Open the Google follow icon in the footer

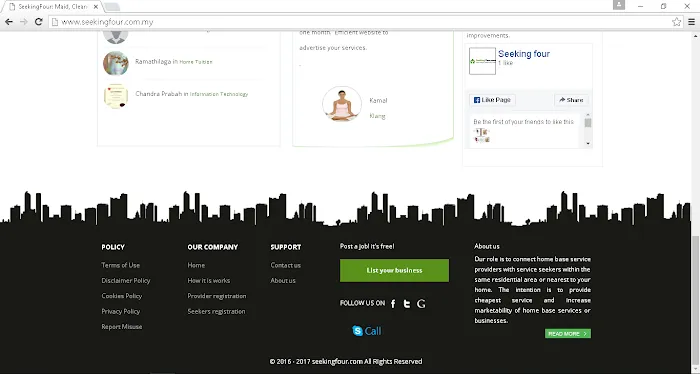pos(421,304)
